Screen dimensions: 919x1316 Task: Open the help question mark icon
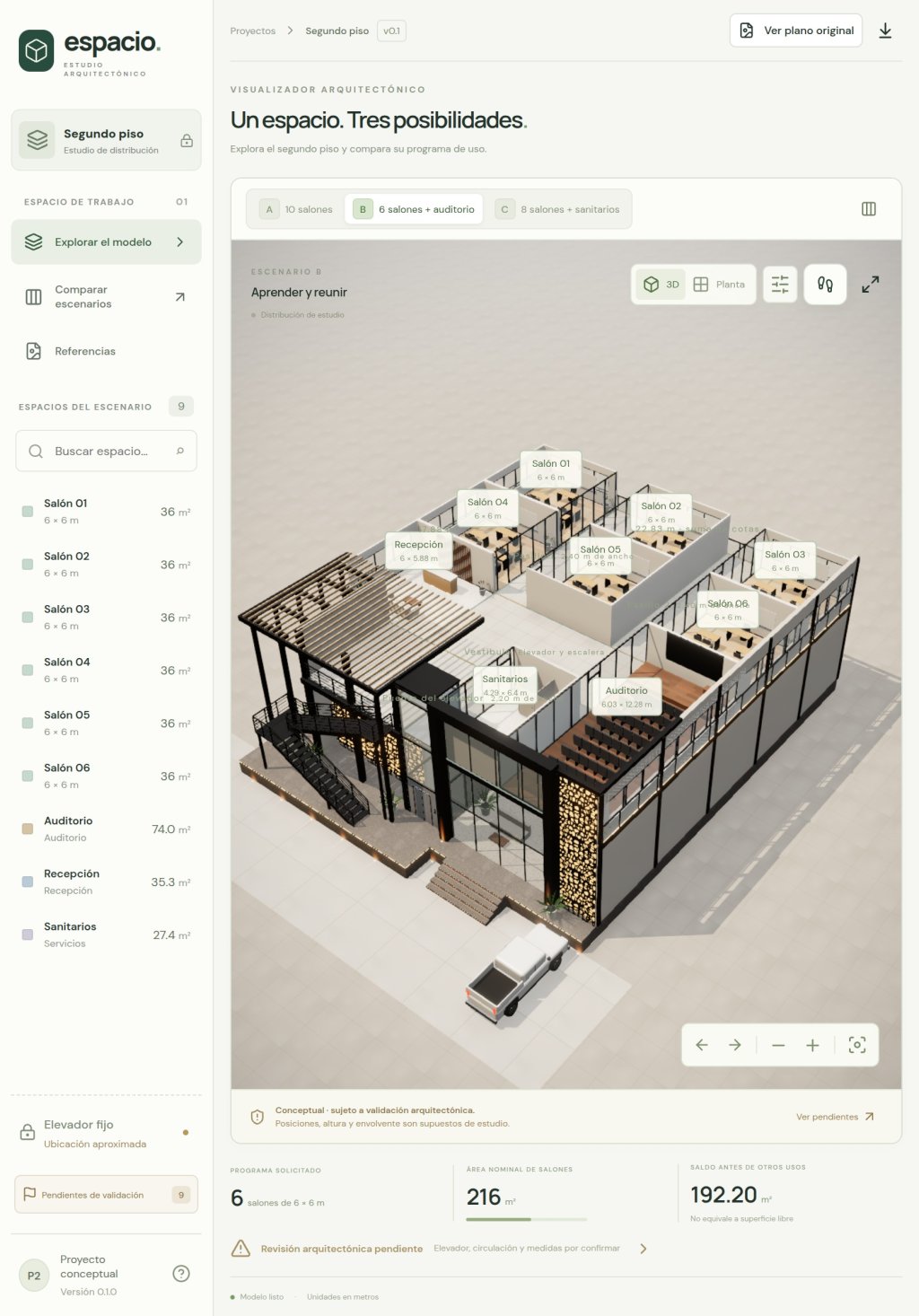[x=181, y=1274]
